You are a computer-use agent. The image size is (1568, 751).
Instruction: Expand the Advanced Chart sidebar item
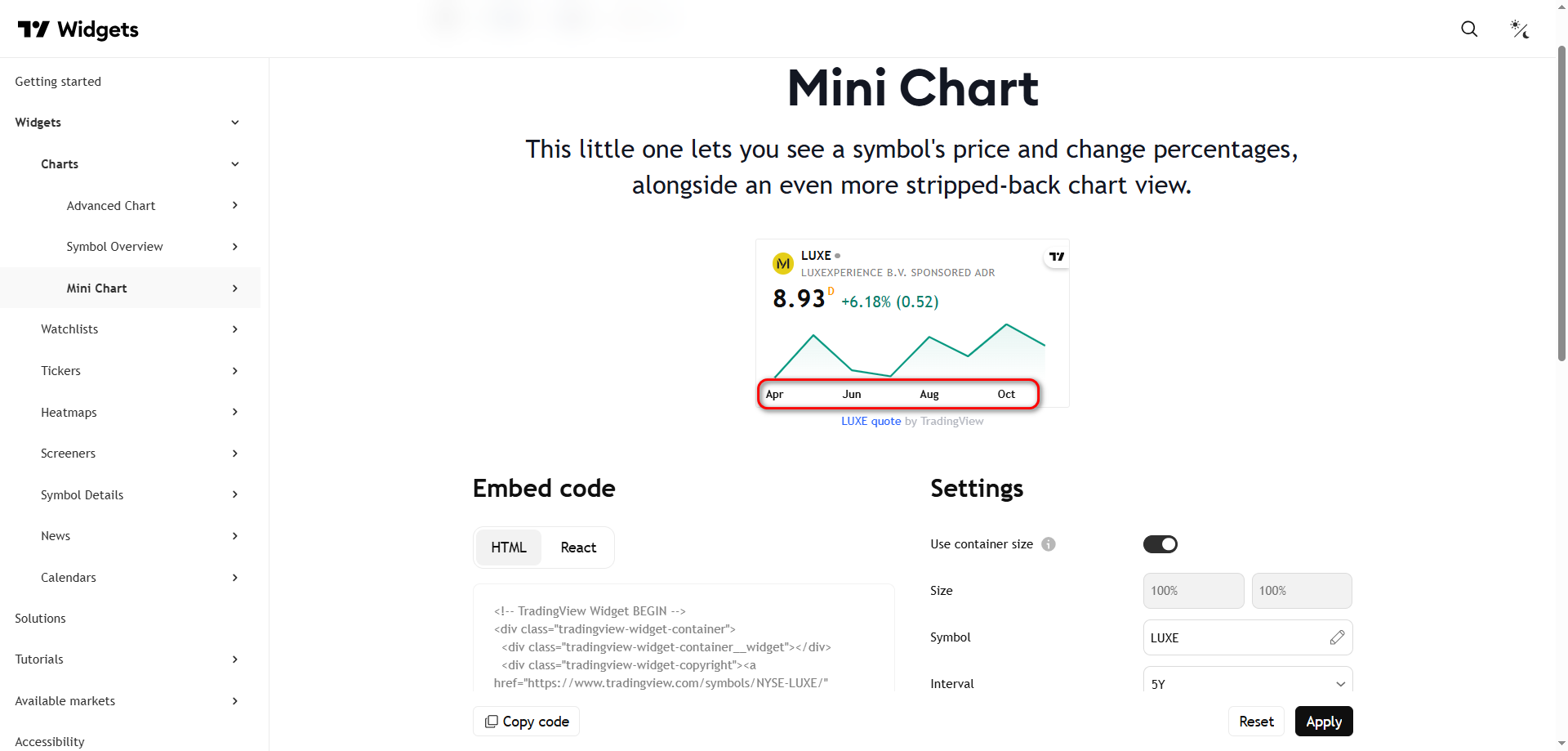235,205
